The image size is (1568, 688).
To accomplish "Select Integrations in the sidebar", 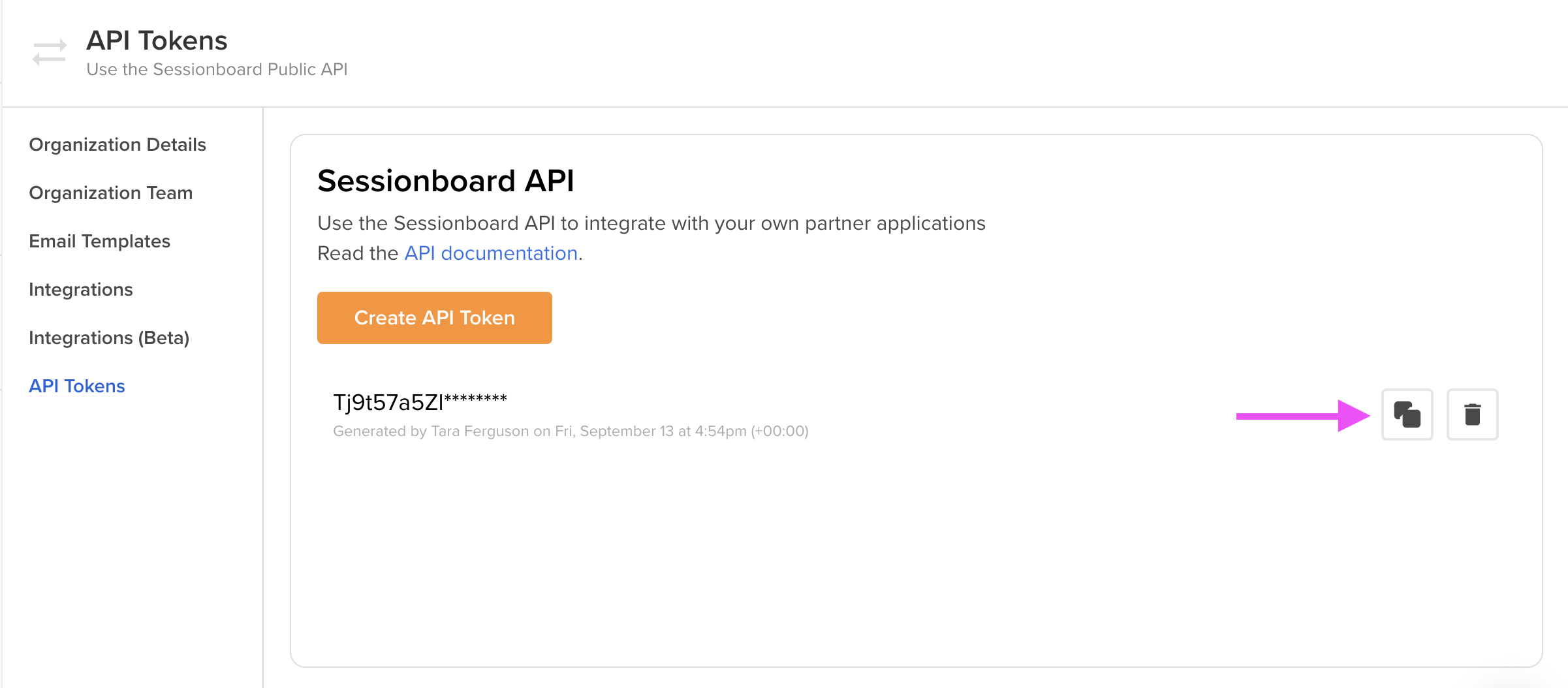I will click(x=81, y=289).
